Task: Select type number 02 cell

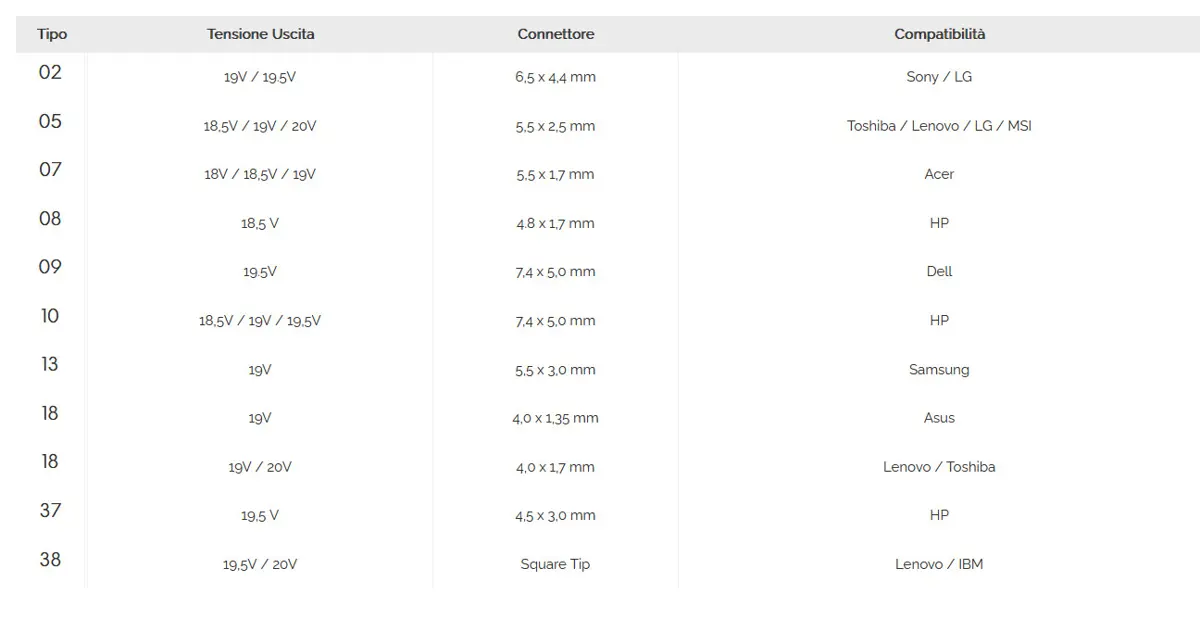Action: tap(50, 72)
